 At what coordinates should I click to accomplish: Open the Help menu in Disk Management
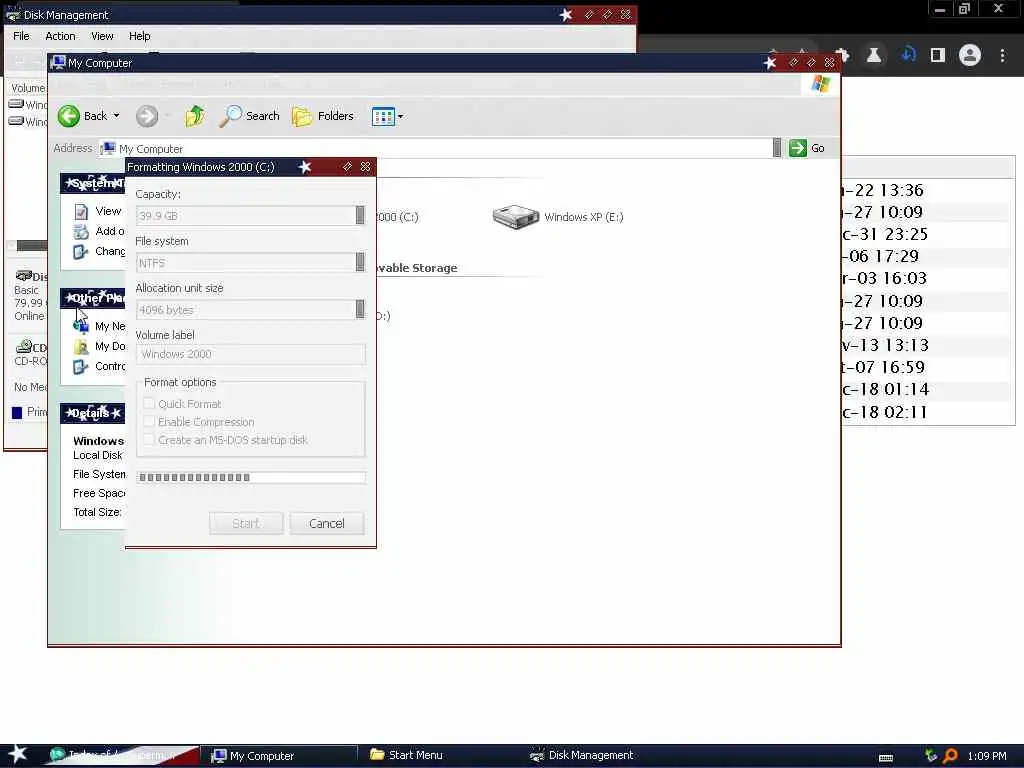139,37
